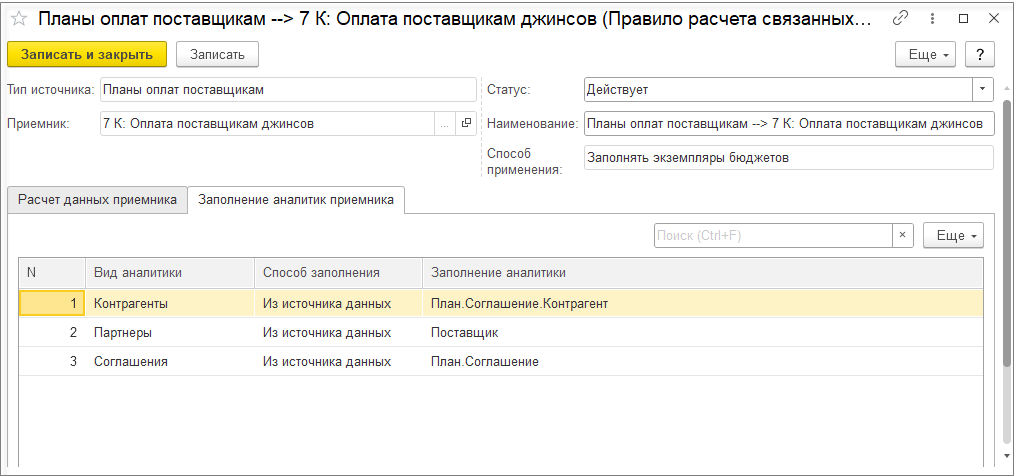This screenshot has width=1014, height=476.
Task: Open the Приемник item with the open-form icon
Action: (466, 124)
